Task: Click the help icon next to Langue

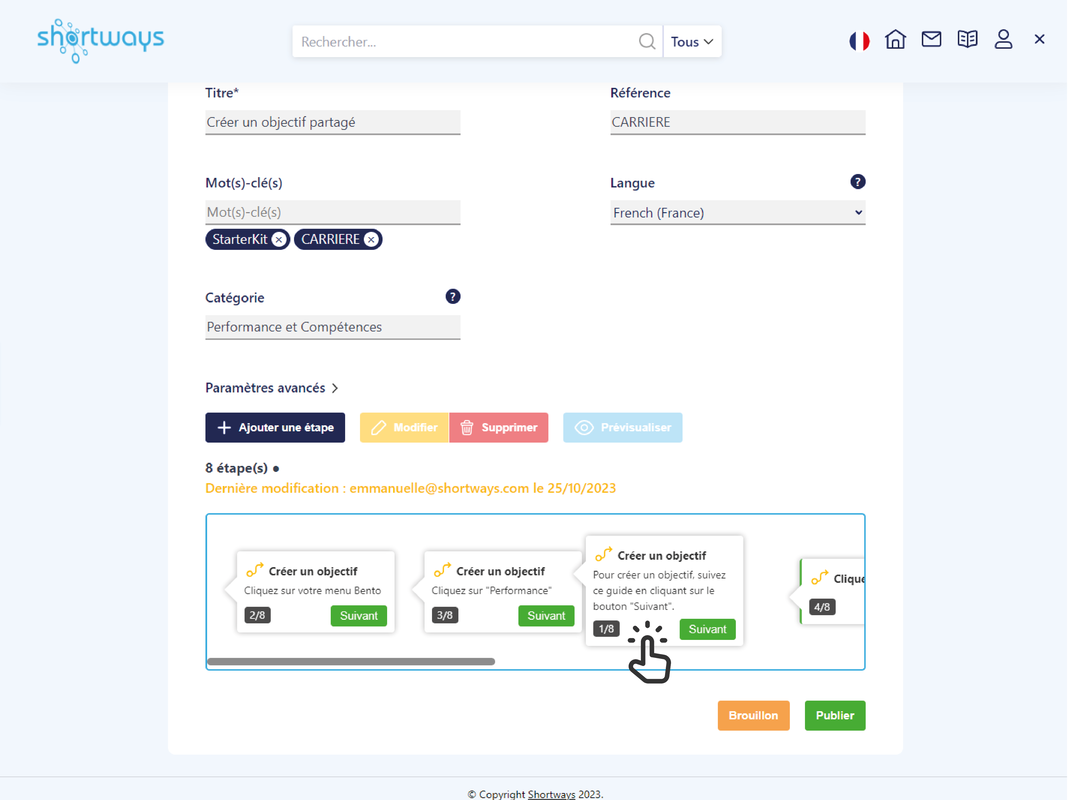Action: [858, 182]
